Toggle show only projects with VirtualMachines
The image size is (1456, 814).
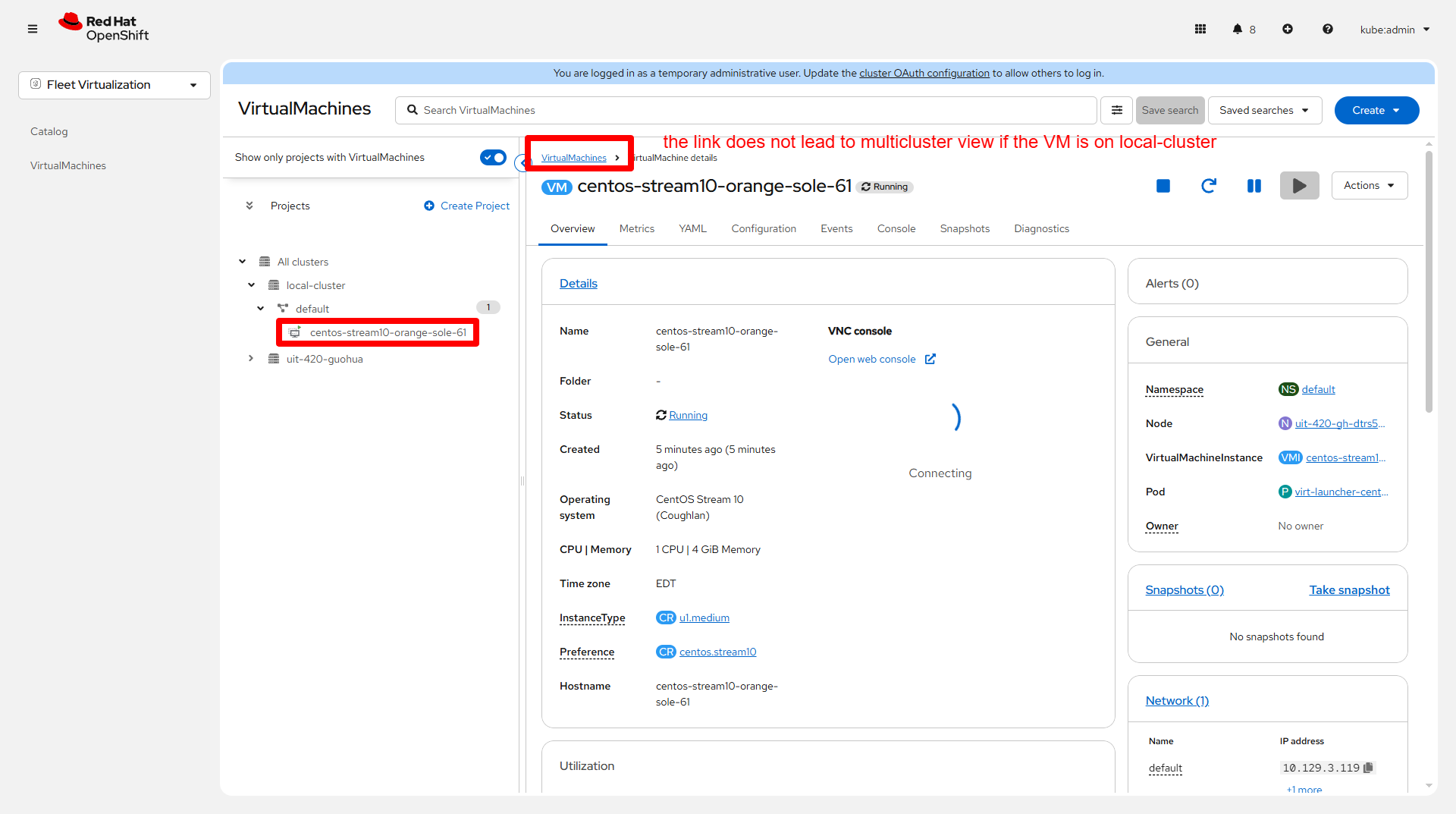click(x=493, y=157)
